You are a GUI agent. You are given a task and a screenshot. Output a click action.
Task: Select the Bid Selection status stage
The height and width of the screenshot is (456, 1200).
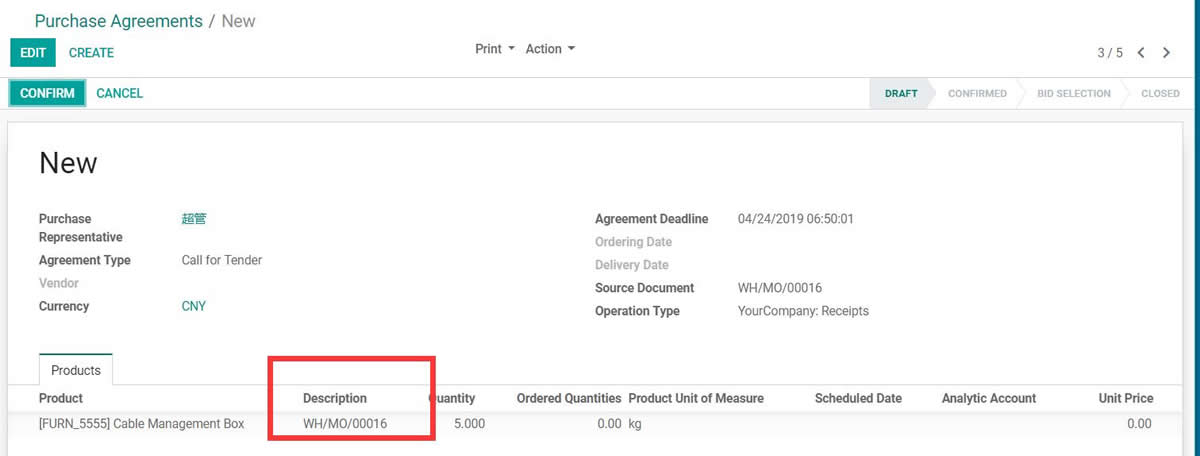[1073, 93]
